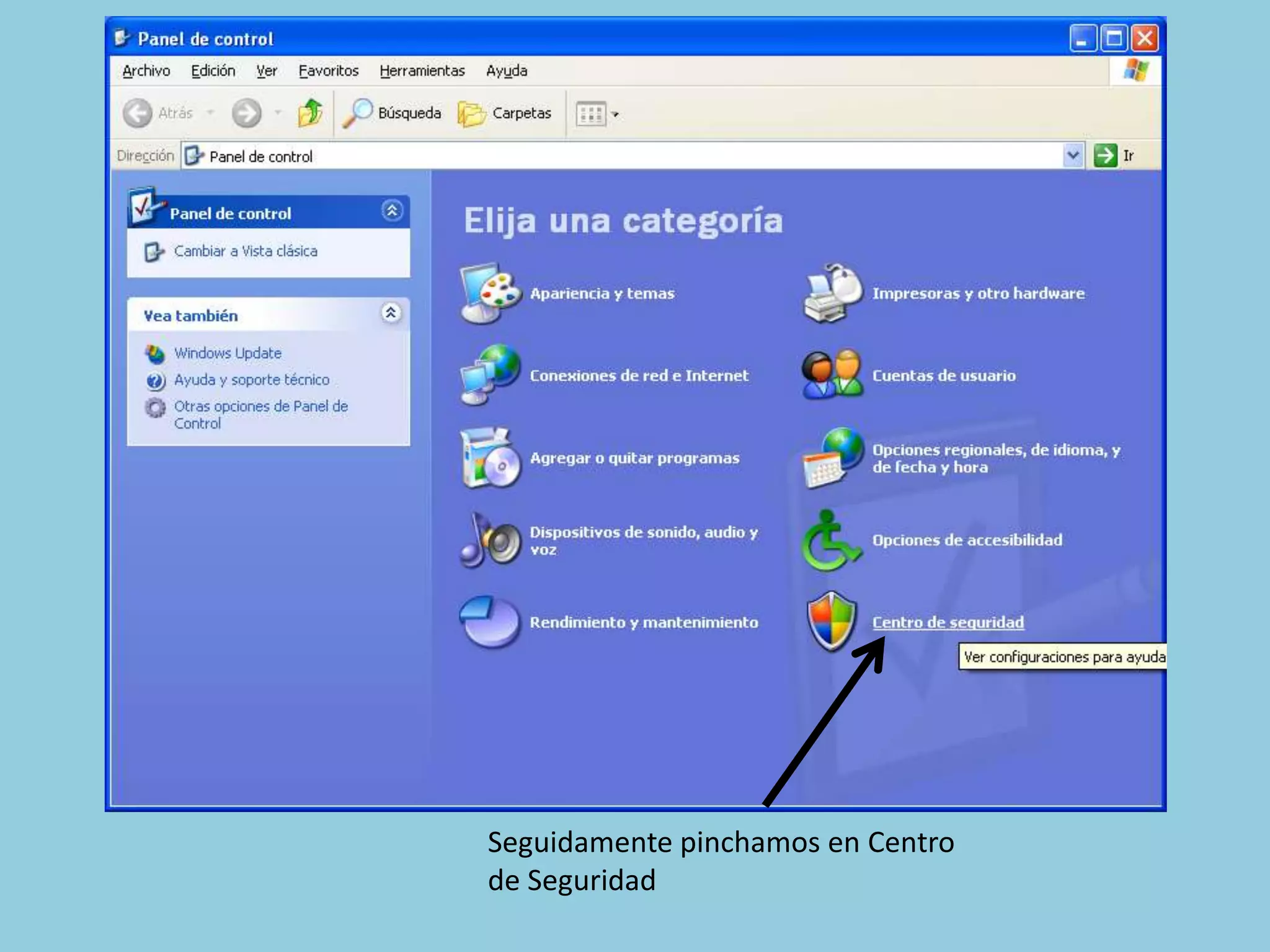1270x952 pixels.
Task: Open the Herramientas menu
Action: pos(422,71)
